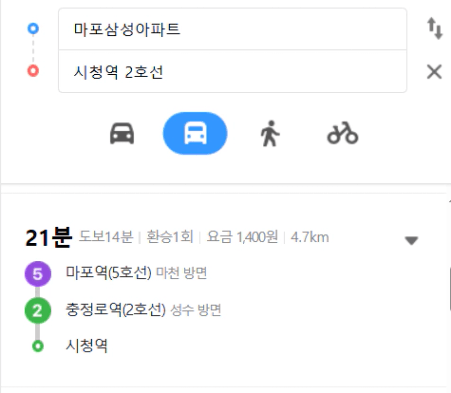
Task: Click the 요금 1,400원 fare info
Action: coord(242,237)
